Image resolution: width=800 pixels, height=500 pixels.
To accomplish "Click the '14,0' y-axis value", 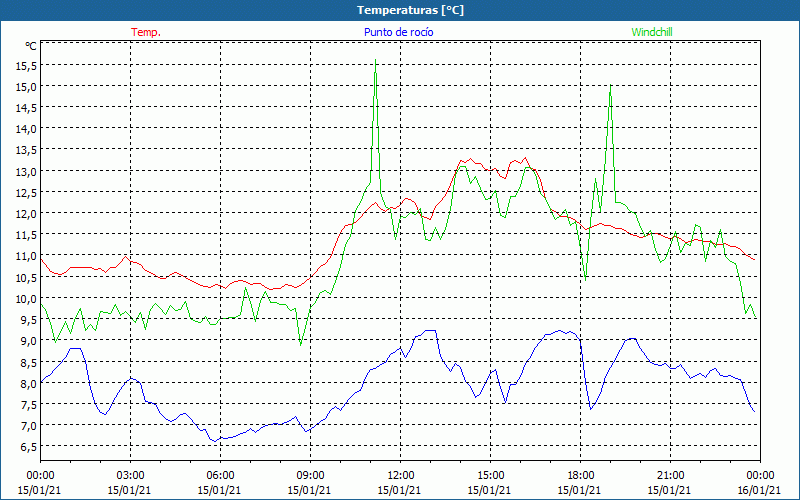I will [26, 130].
